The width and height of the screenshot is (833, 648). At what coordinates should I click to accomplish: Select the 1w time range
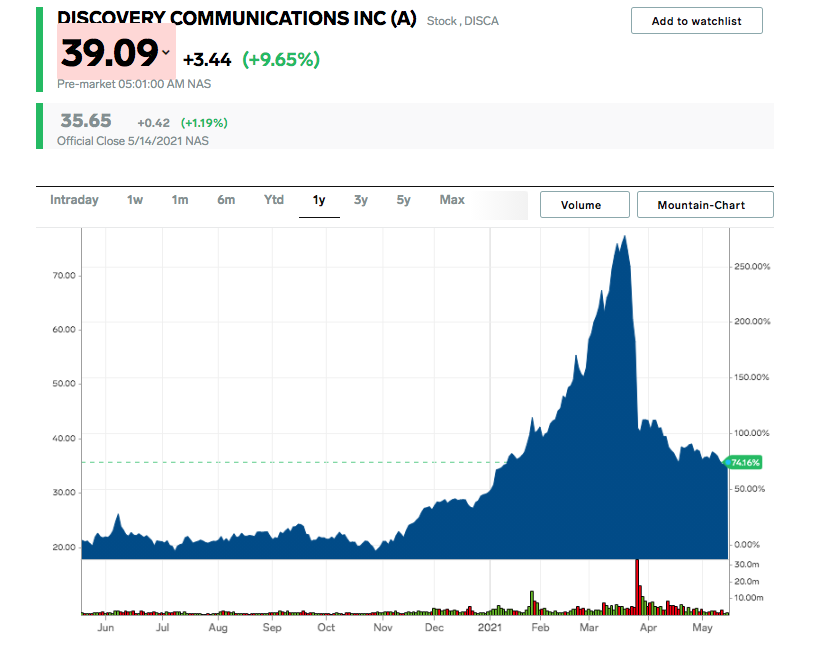coord(135,200)
